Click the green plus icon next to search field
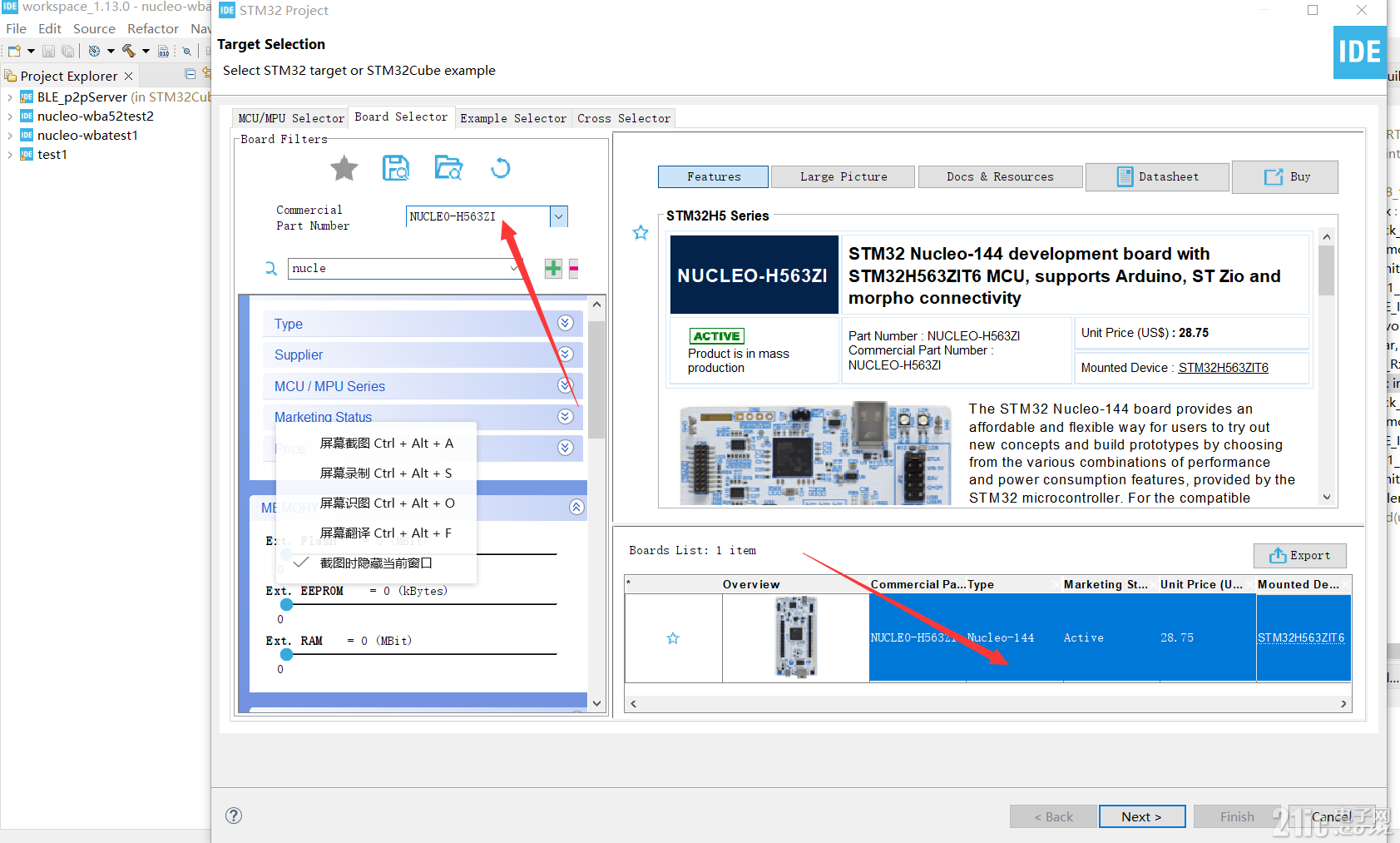Image resolution: width=1400 pixels, height=843 pixels. pos(552,268)
